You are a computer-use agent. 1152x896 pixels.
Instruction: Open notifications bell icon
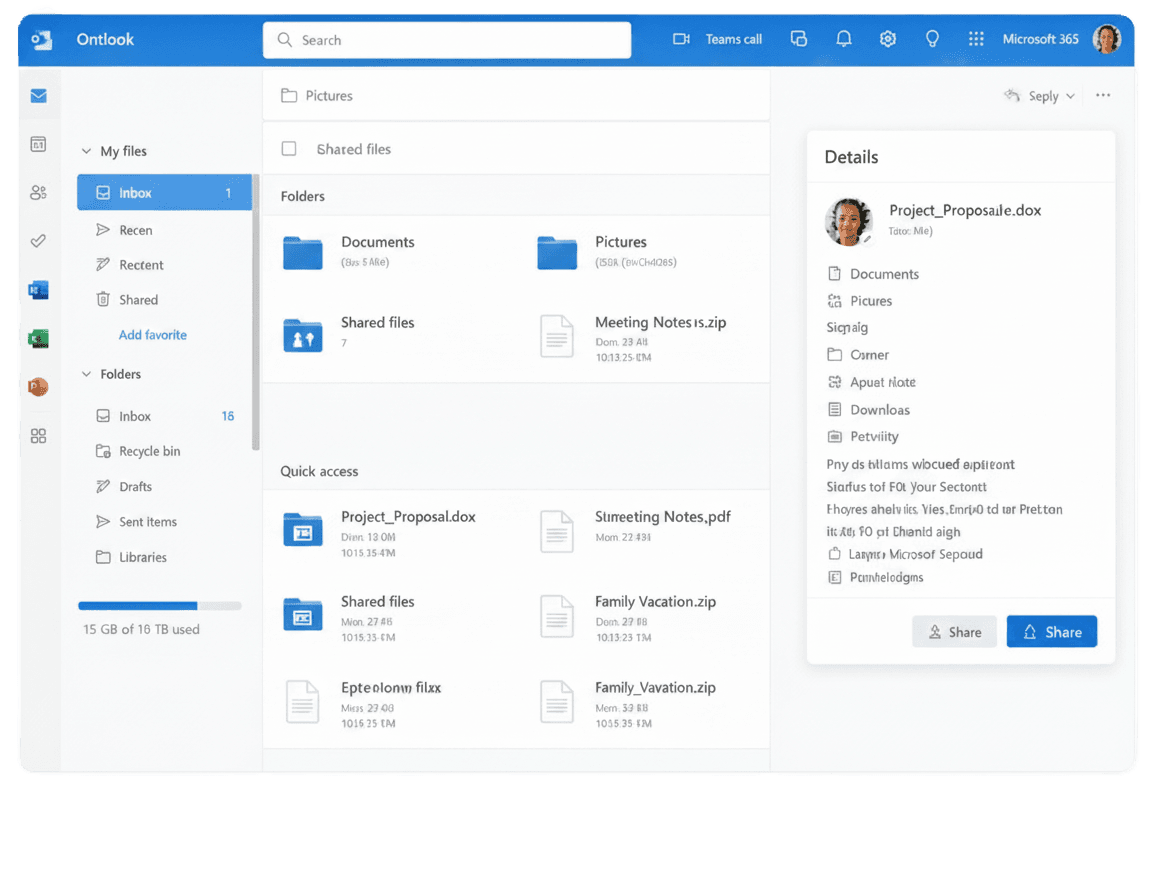(843, 39)
